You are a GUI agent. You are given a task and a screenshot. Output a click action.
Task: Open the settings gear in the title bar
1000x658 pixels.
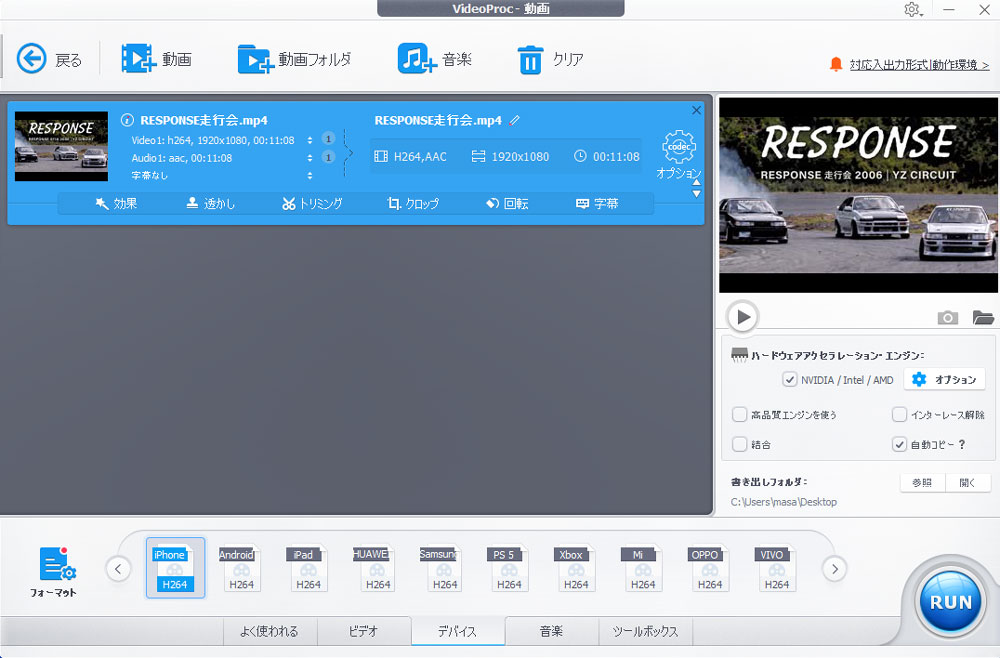(912, 10)
